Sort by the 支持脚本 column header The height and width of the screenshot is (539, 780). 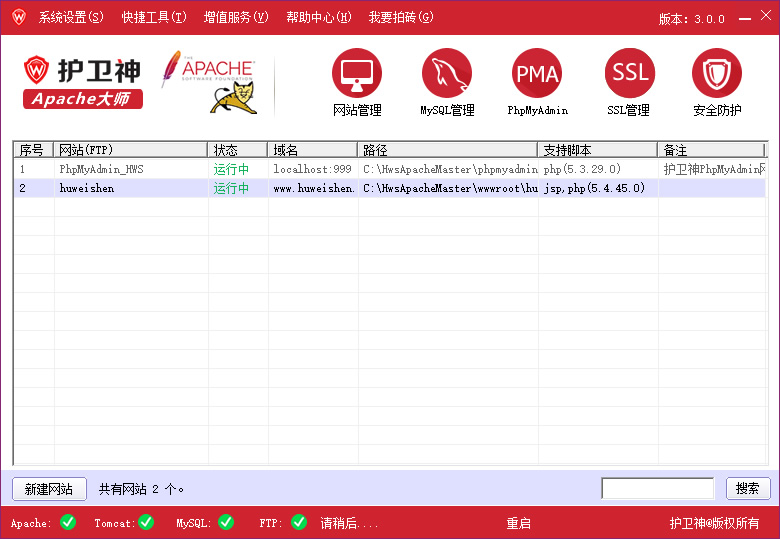(597, 150)
